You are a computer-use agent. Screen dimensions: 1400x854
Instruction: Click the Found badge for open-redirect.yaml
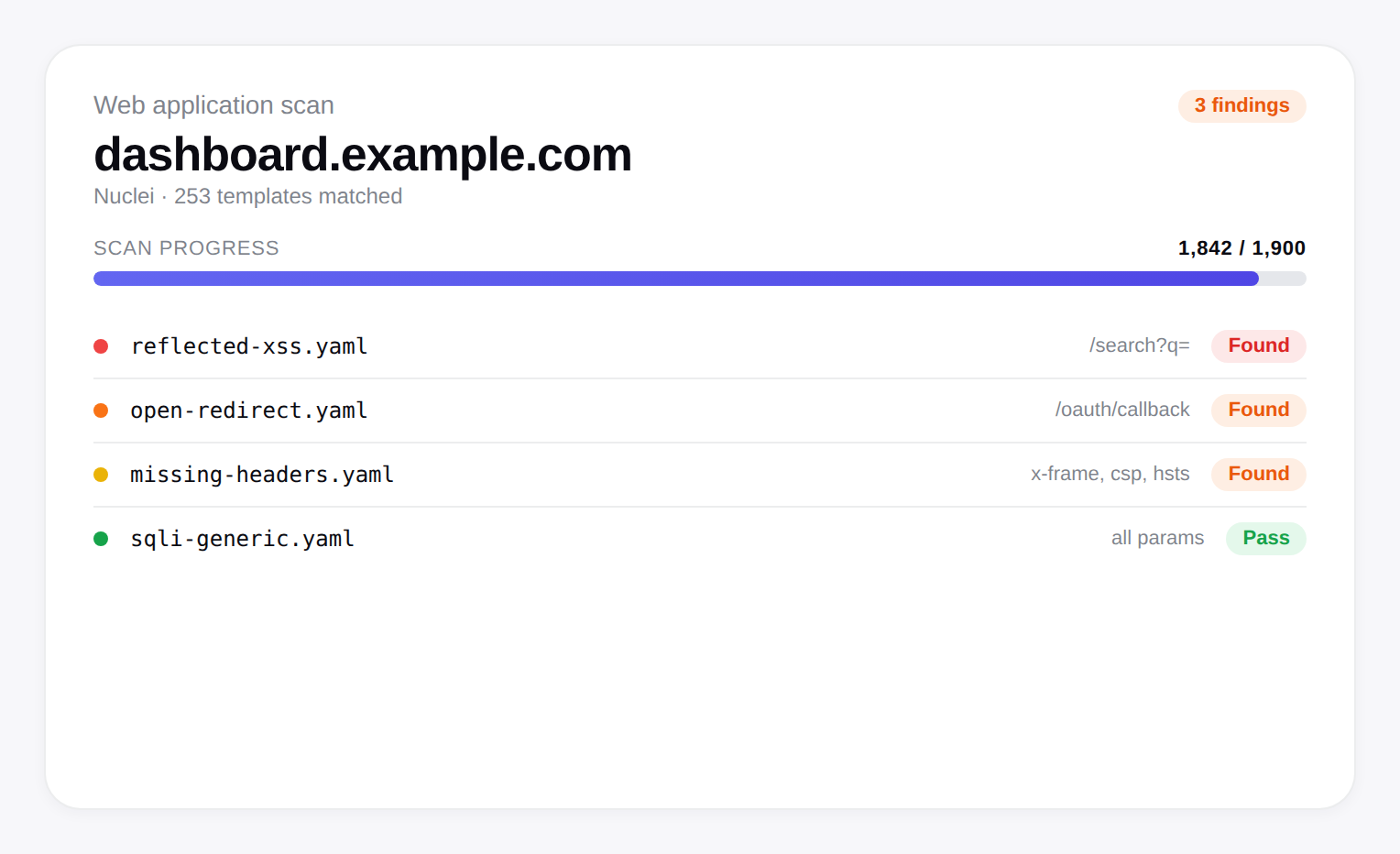click(1258, 411)
